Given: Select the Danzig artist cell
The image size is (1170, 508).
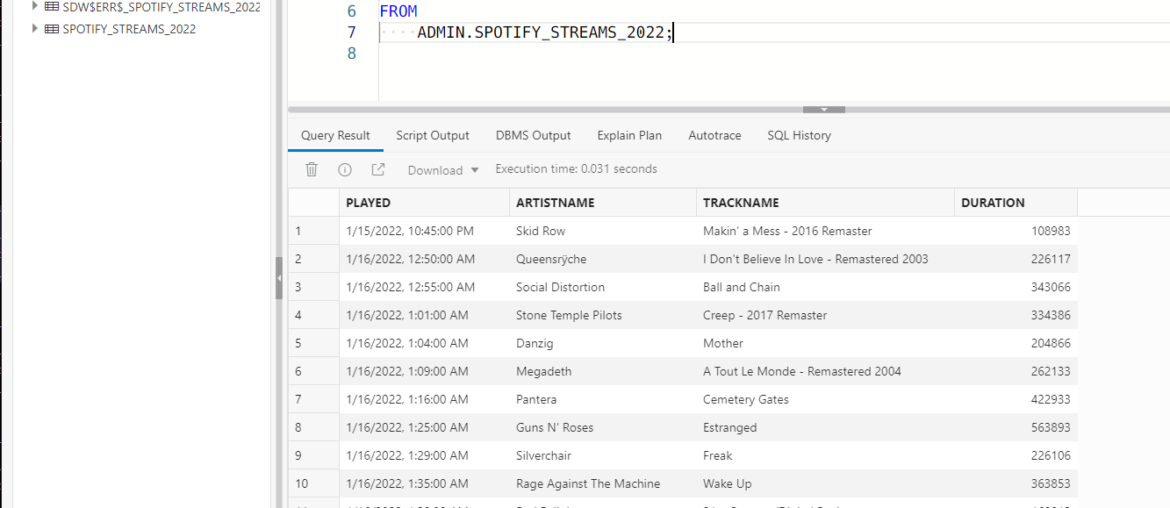Looking at the screenshot, I should tap(603, 344).
